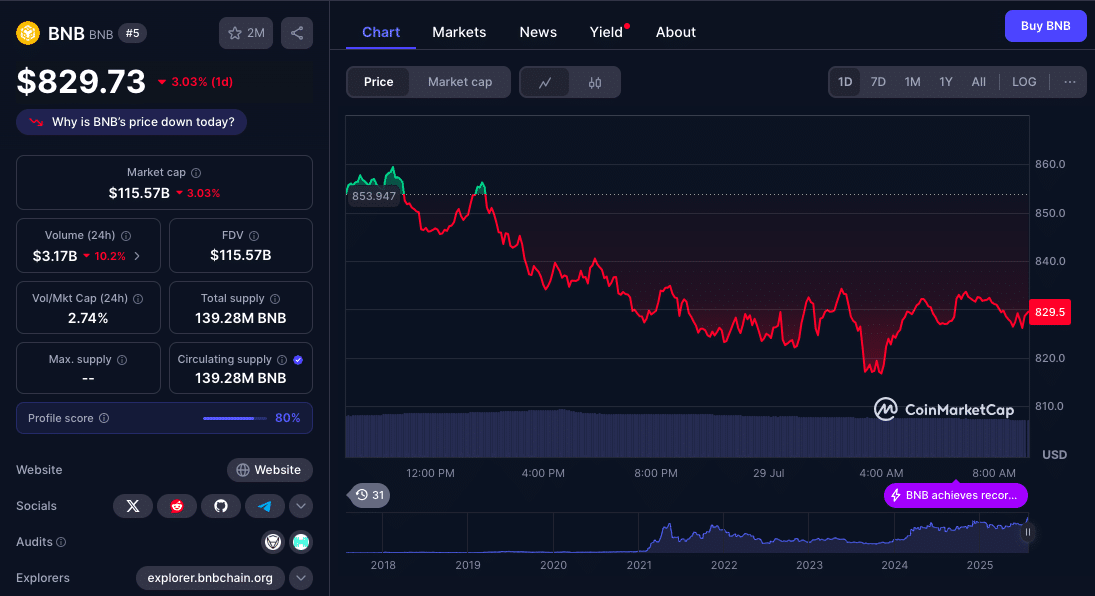Image resolution: width=1095 pixels, height=596 pixels.
Task: Open the Chart tab
Action: pyautogui.click(x=381, y=32)
